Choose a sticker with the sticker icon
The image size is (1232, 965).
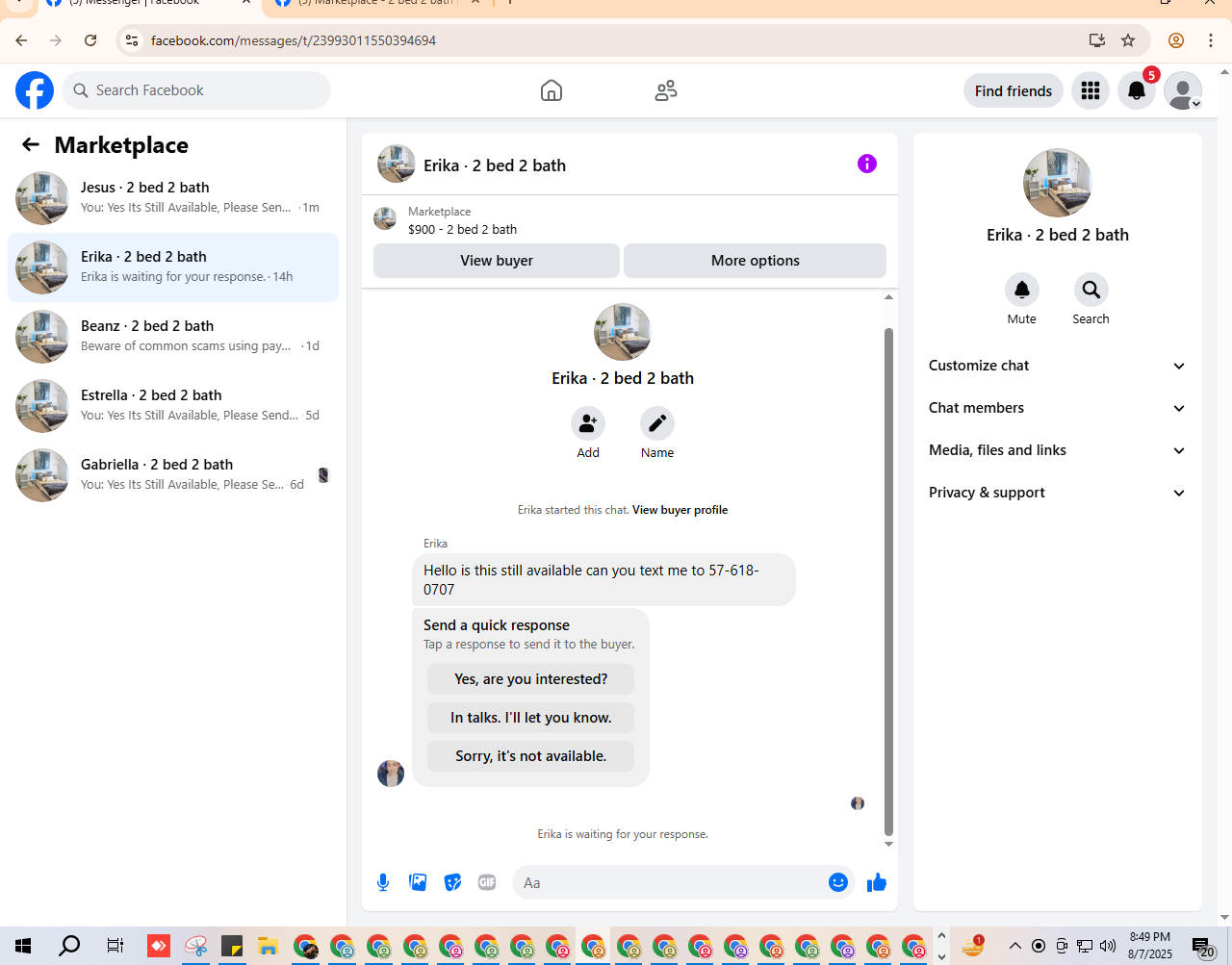(x=452, y=882)
